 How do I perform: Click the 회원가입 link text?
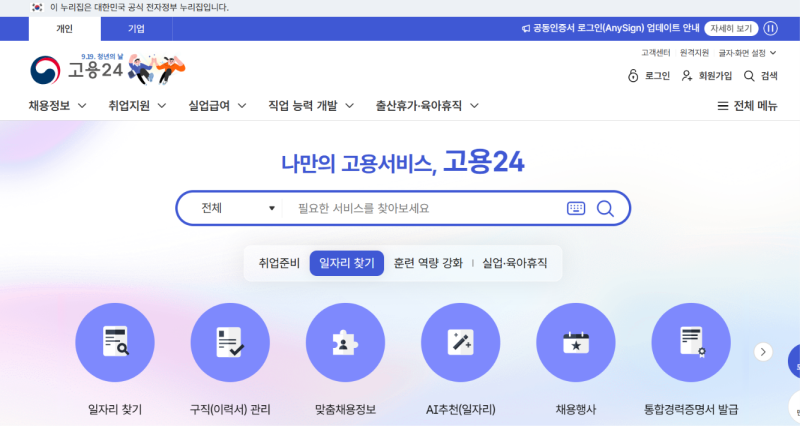coord(715,76)
